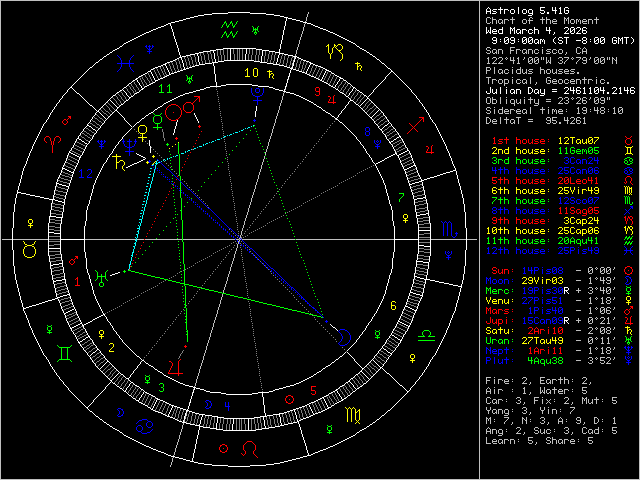Image resolution: width=640 pixels, height=480 pixels.
Task: Click the 'Yang: 3, Yin: 7' line
Action: 531,411
